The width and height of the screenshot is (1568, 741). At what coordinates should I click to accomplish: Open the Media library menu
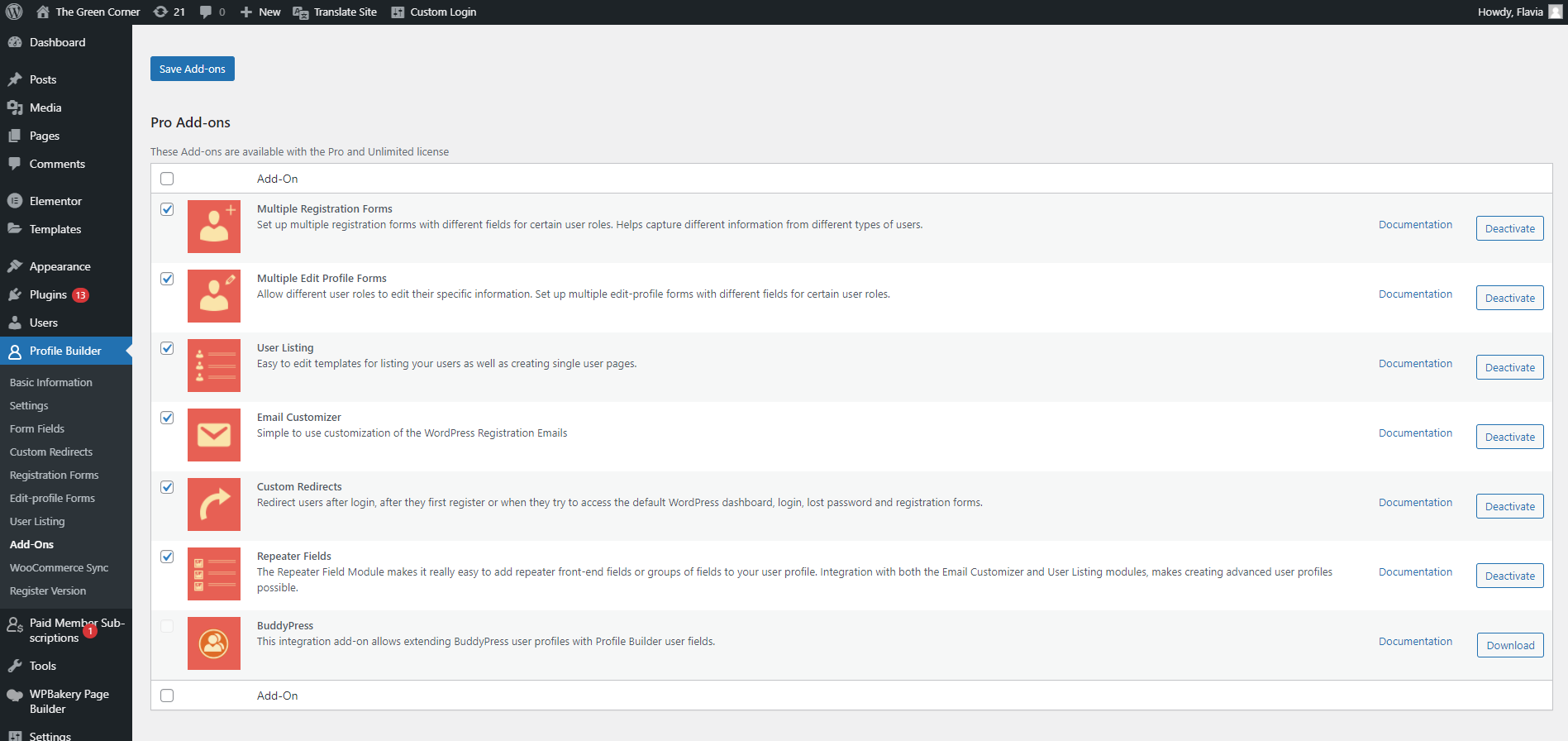click(66, 108)
